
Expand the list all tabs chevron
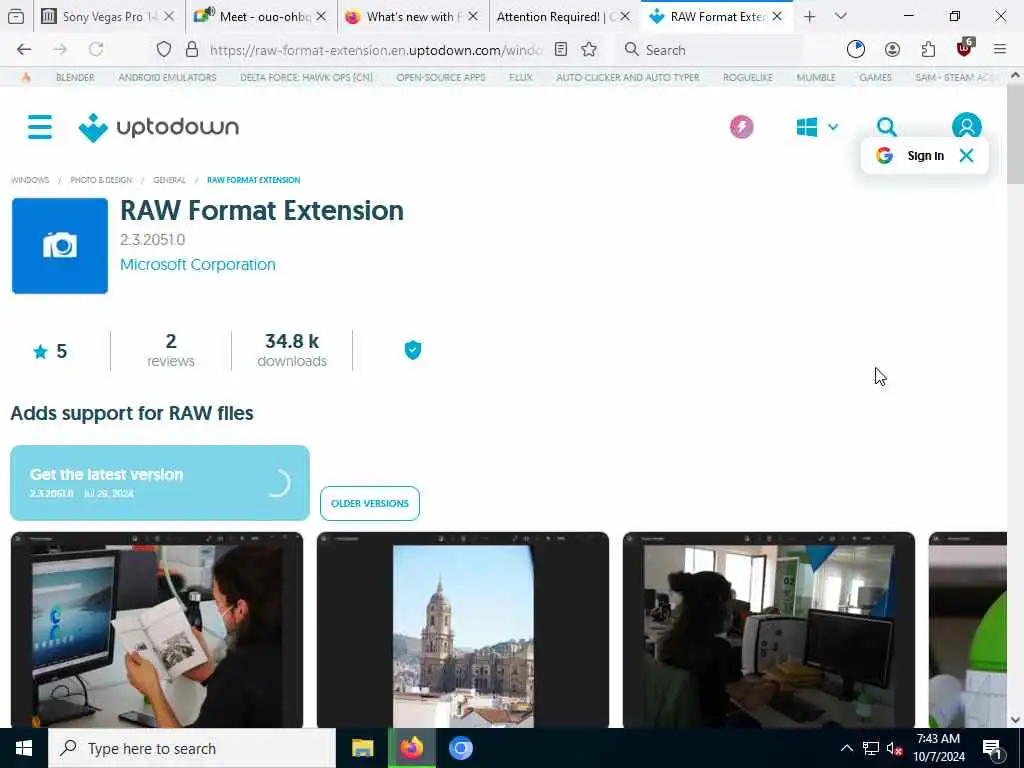pos(841,16)
